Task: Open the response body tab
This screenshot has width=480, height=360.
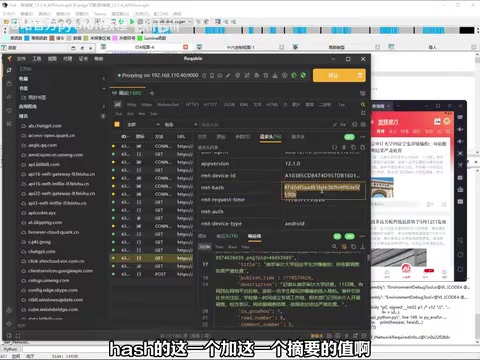Action: click(254, 236)
